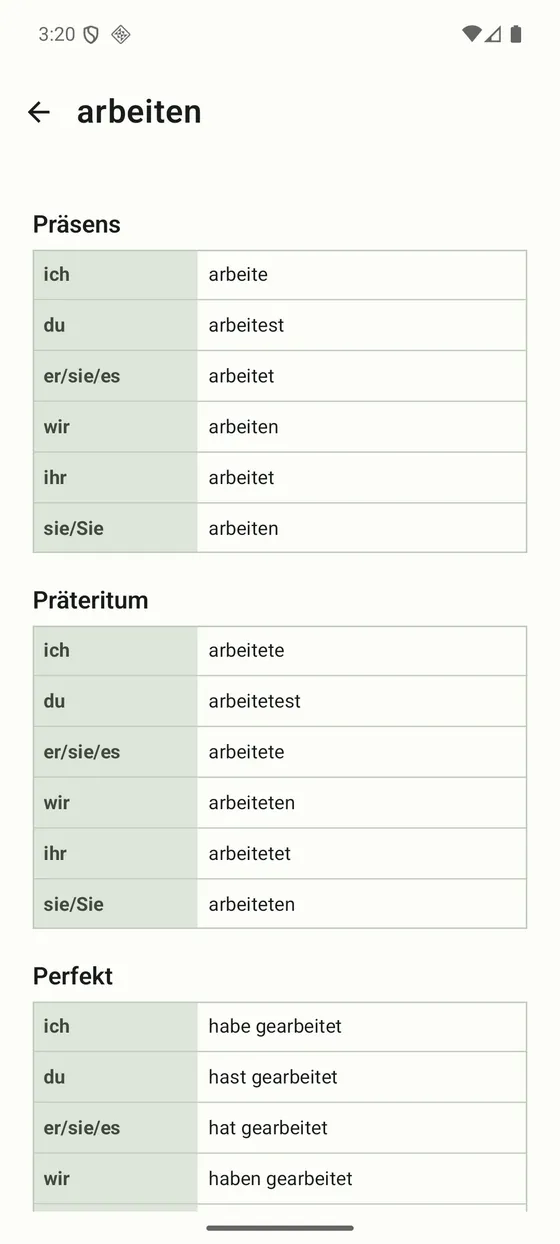The image size is (560, 1244).
Task: Tap the Präsens ich form arbeite
Action: click(x=238, y=274)
